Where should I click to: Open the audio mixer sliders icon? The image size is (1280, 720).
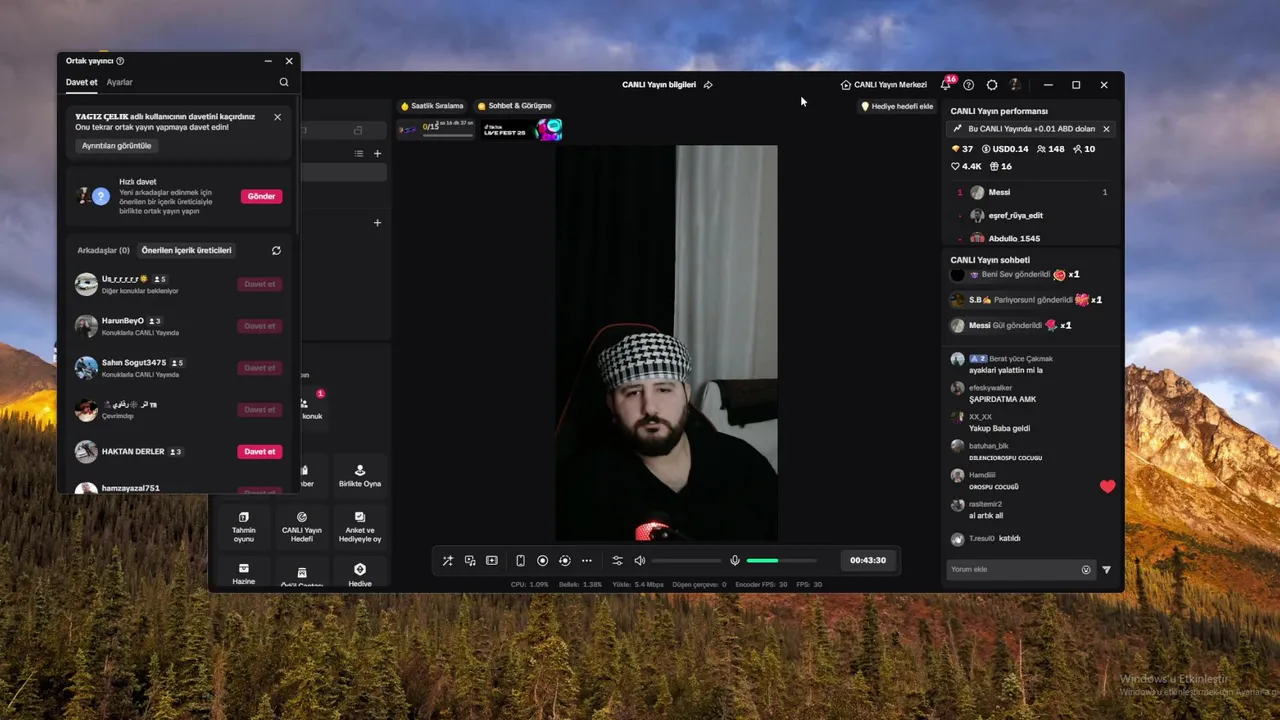tap(617, 561)
